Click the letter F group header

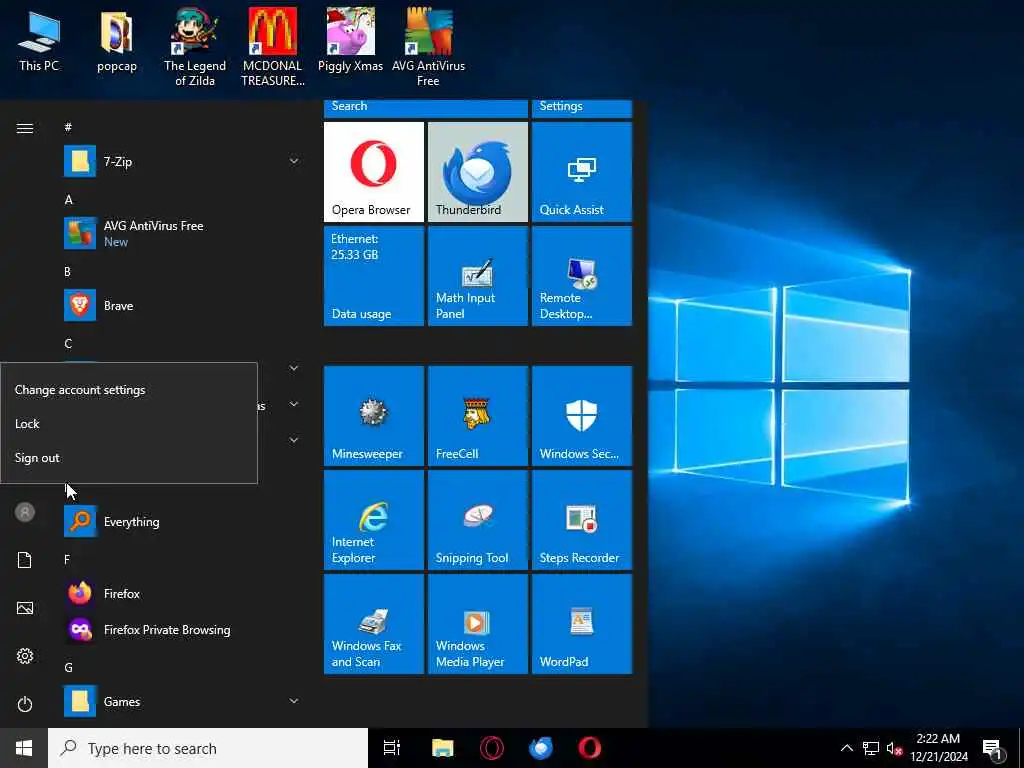pos(67,560)
